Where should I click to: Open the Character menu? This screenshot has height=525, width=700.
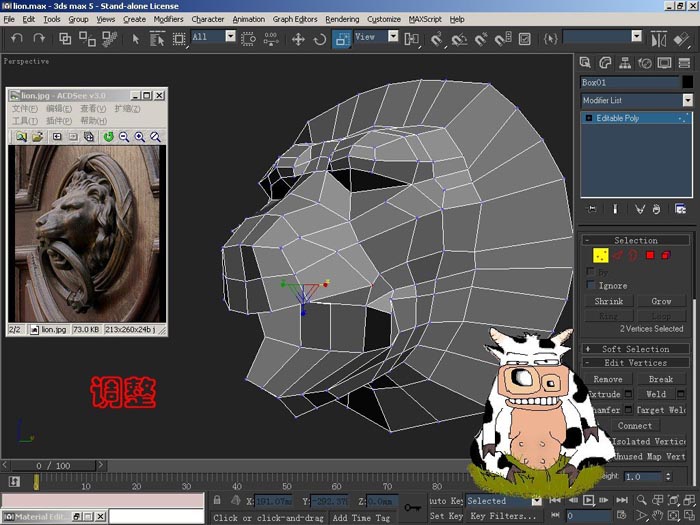(208, 19)
